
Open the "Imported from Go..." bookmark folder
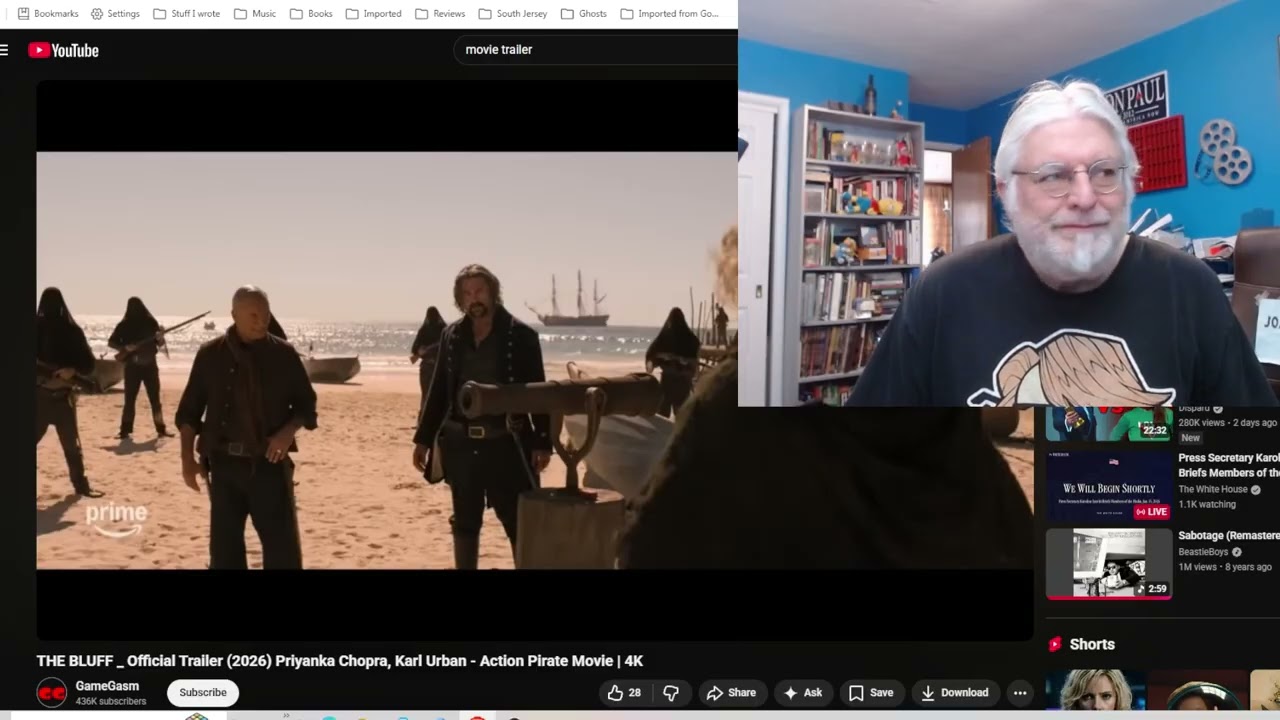click(669, 14)
